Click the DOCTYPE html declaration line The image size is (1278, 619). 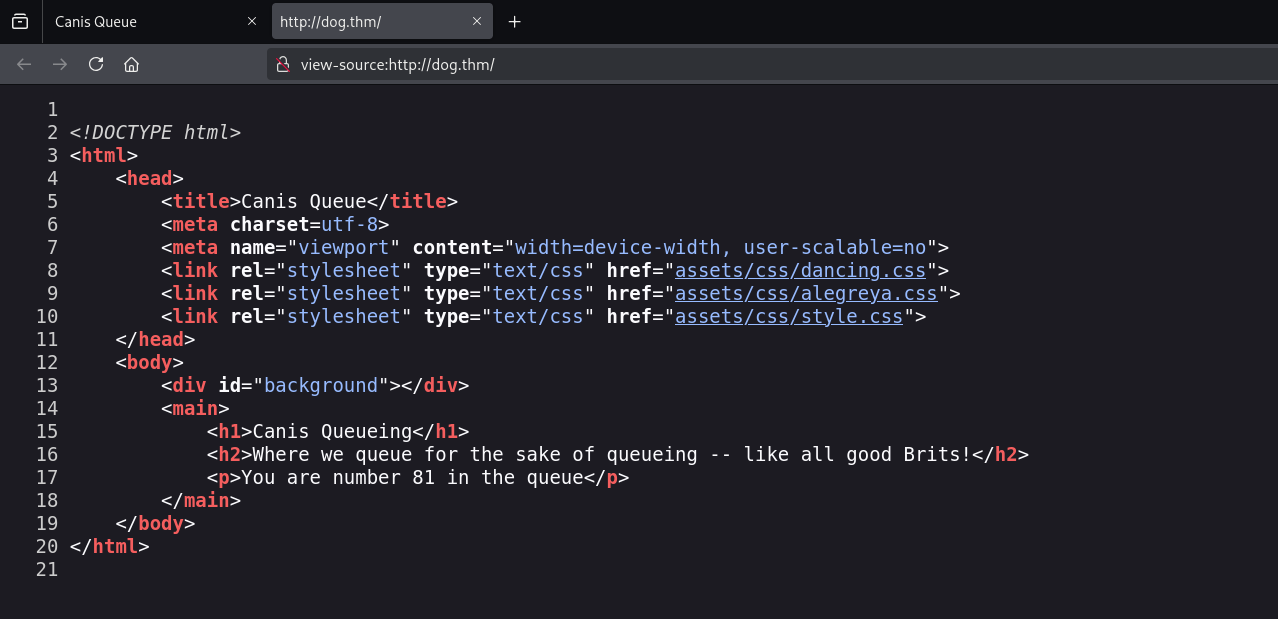tap(155, 132)
